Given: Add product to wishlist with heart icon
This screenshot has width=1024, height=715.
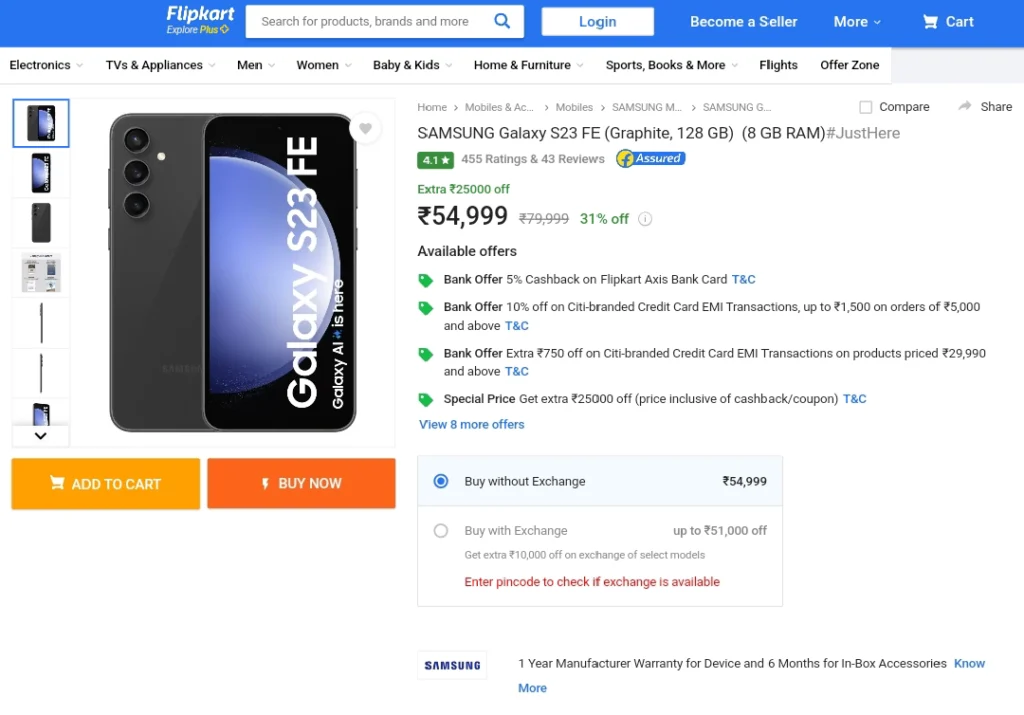Looking at the screenshot, I should coord(365,129).
